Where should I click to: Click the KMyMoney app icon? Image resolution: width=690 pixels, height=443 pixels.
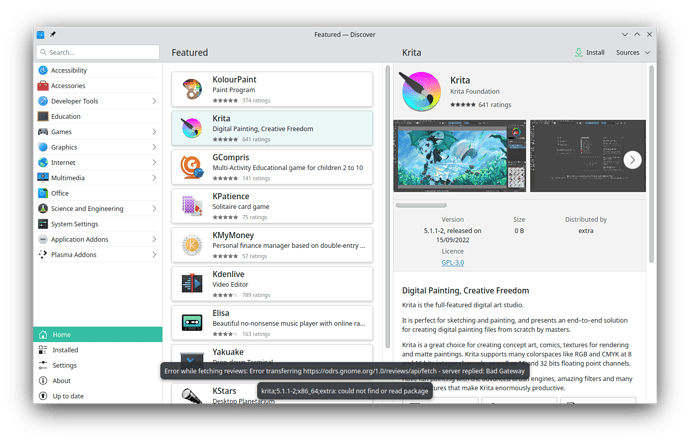(x=192, y=245)
